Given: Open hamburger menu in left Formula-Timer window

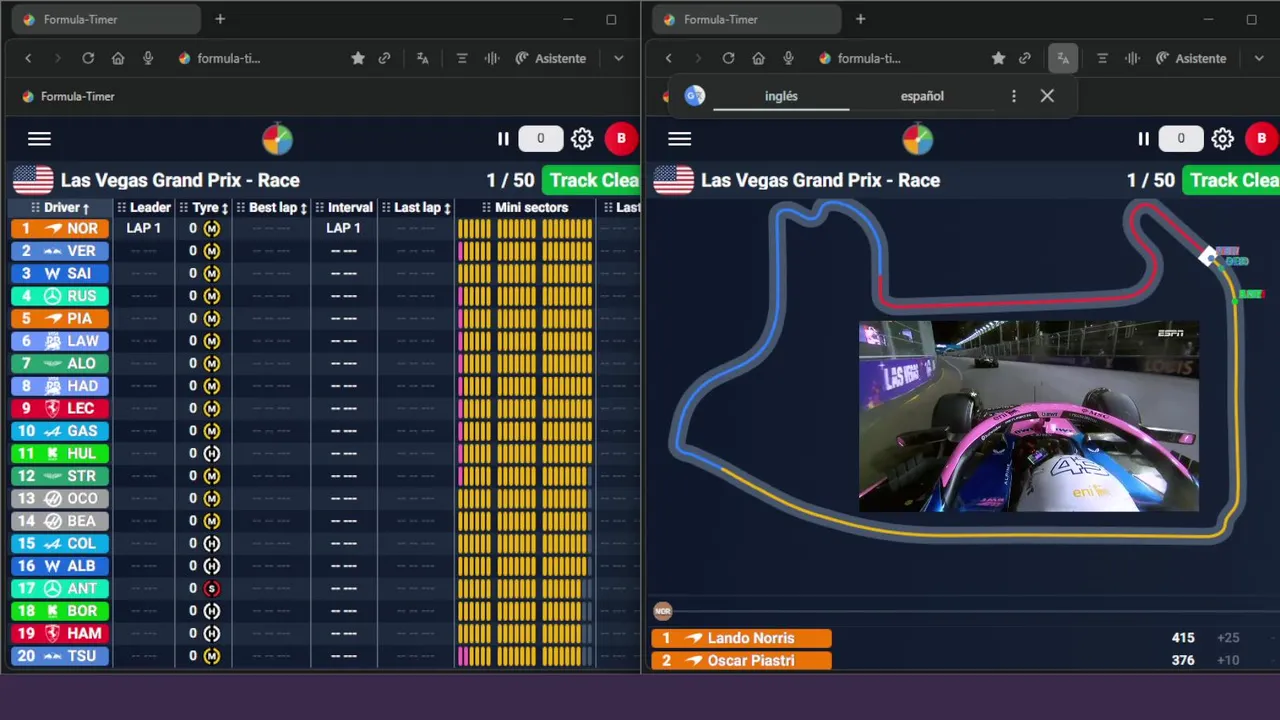Looking at the screenshot, I should 39,139.
